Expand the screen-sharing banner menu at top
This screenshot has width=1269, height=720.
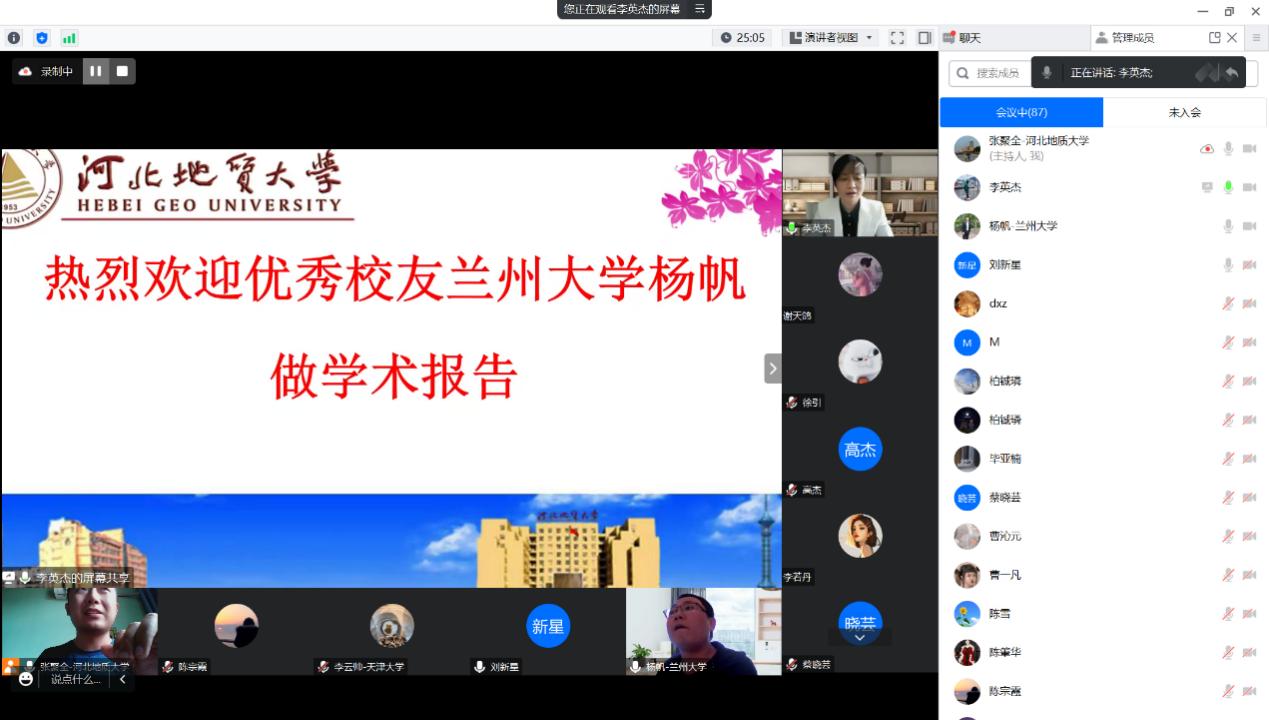(x=700, y=9)
